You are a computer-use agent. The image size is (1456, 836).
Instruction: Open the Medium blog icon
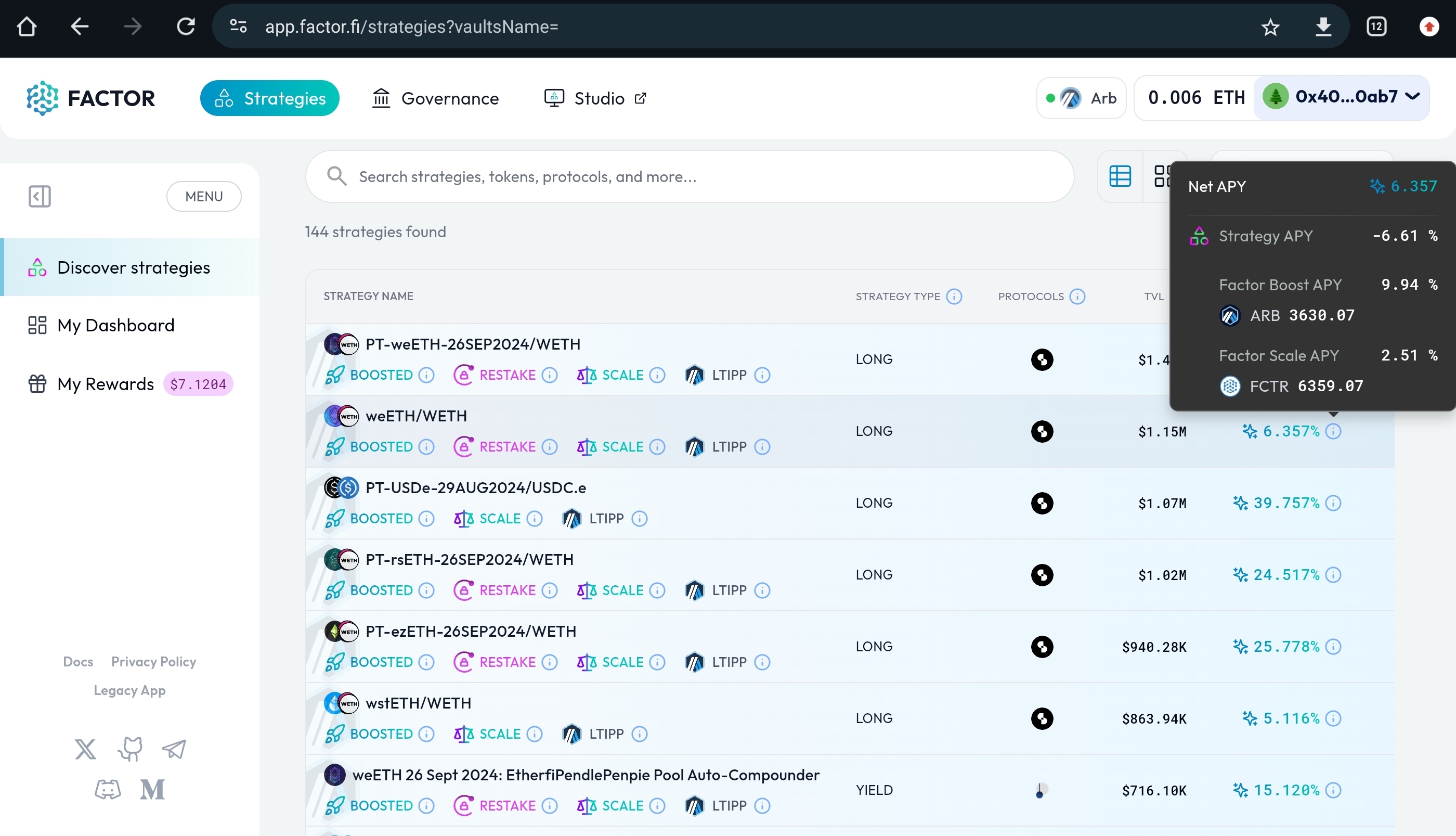click(x=153, y=790)
